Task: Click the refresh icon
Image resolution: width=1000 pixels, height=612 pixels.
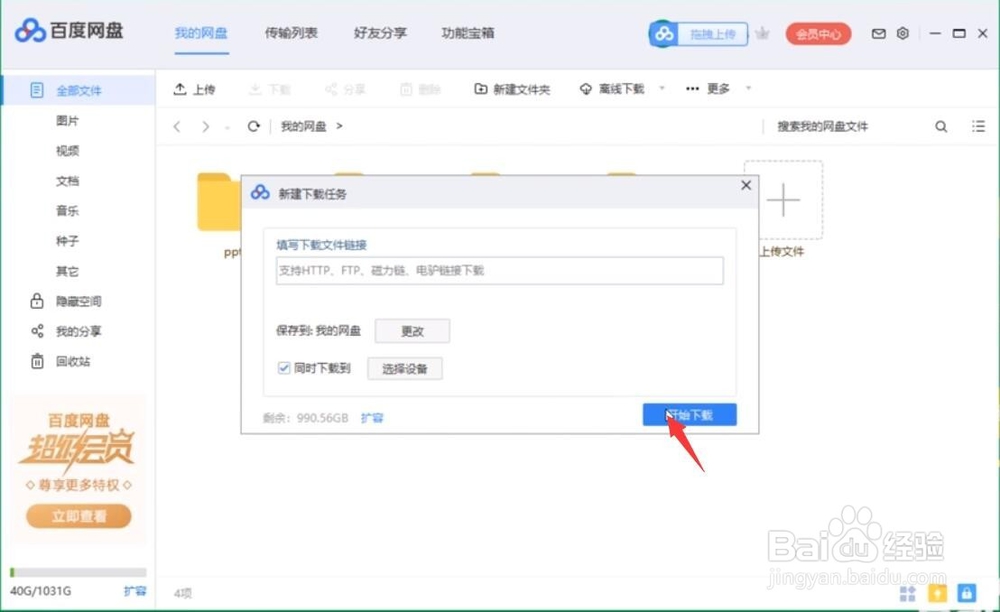Action: coord(254,126)
